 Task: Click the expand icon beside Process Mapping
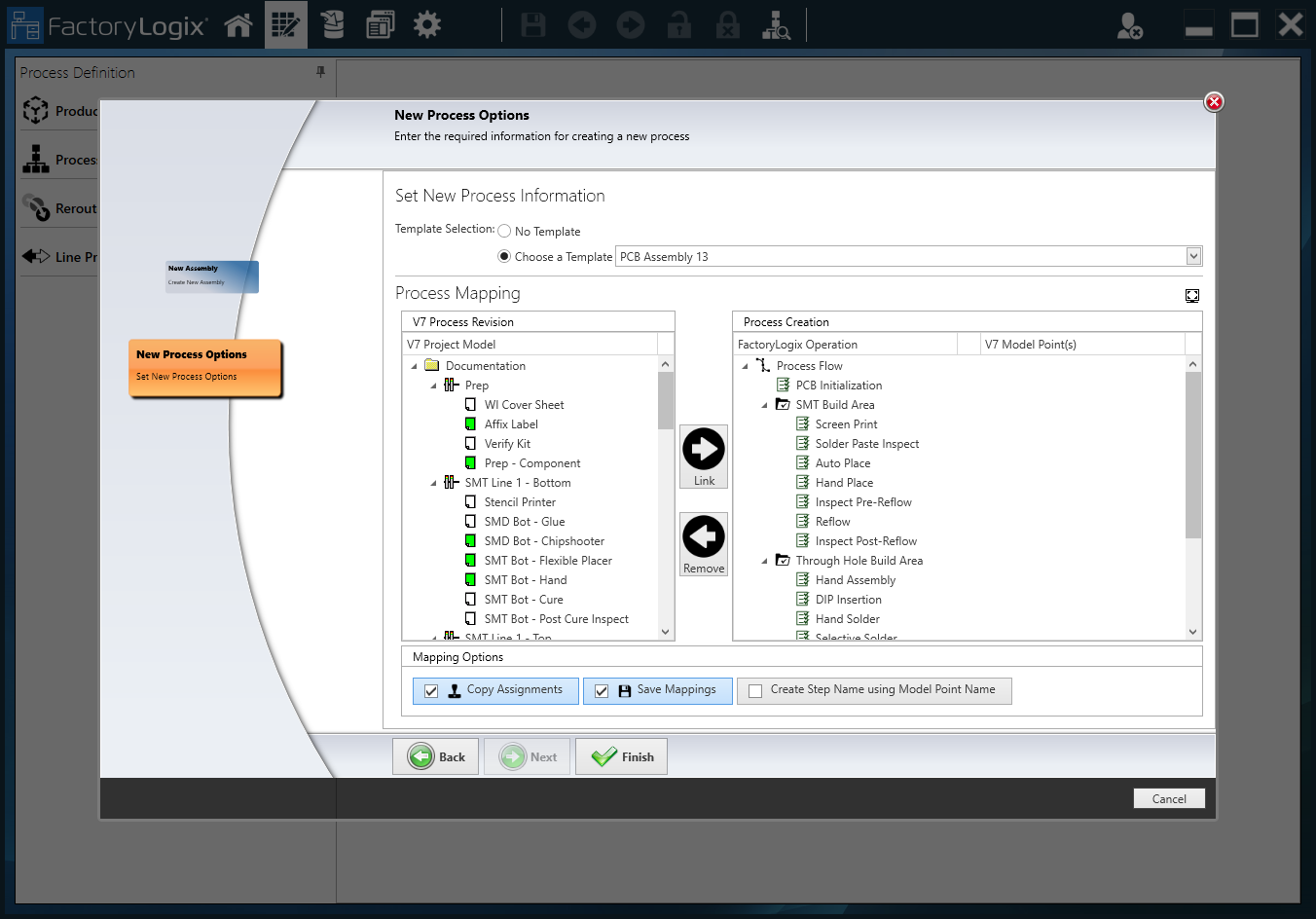pyautogui.click(x=1192, y=295)
